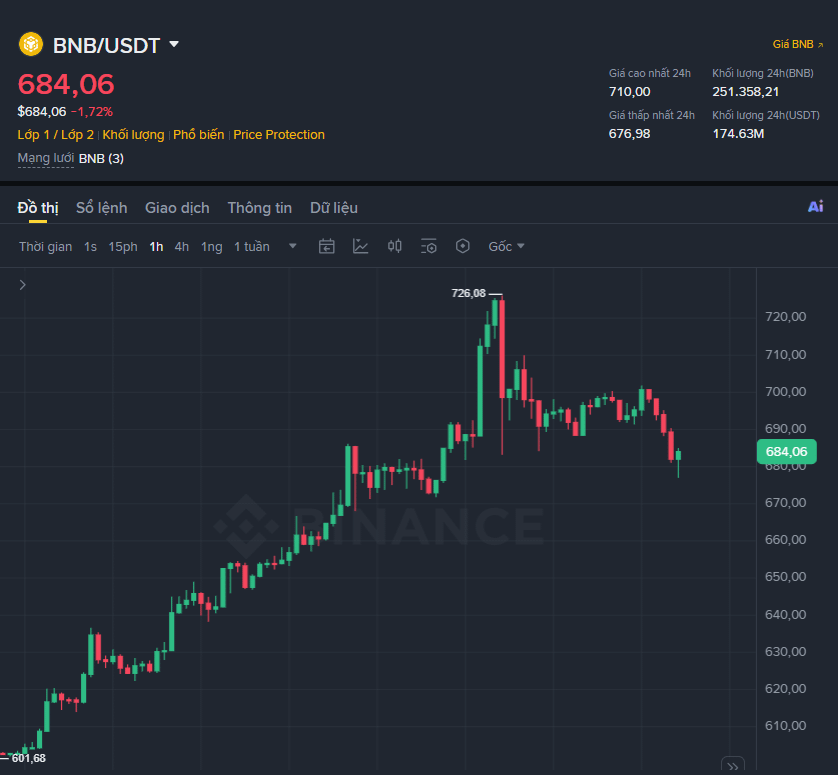Click the Phổ biến tag
Screen dimensions: 838x775
tap(199, 135)
